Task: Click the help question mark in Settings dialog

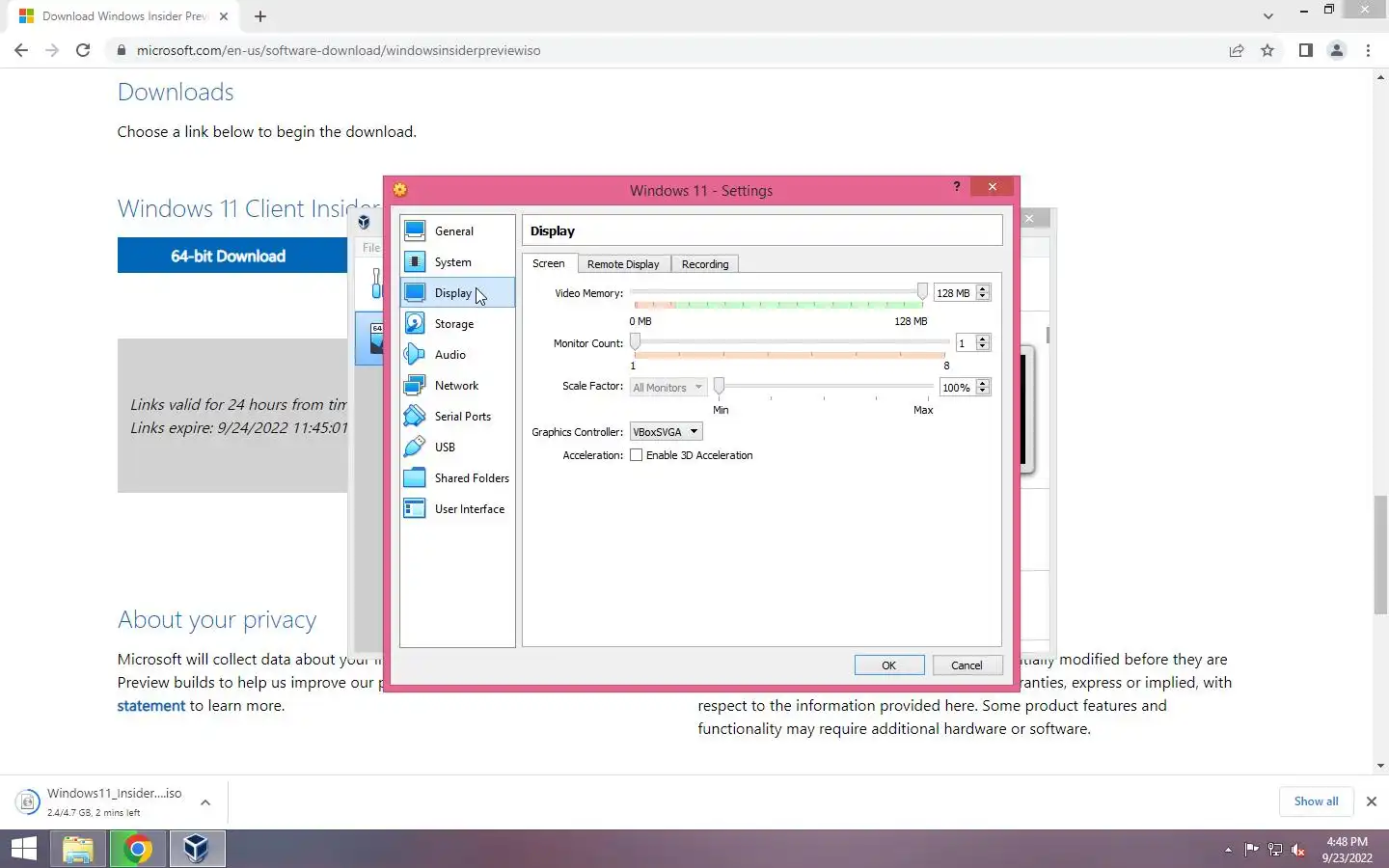Action: pos(957,187)
